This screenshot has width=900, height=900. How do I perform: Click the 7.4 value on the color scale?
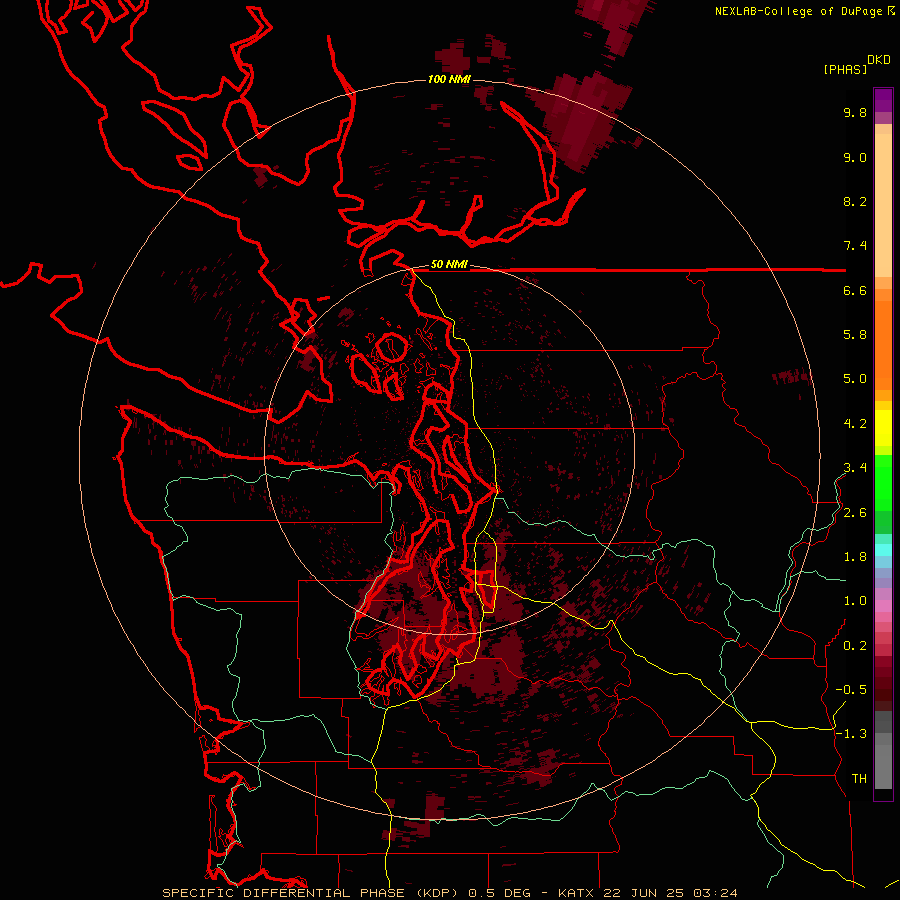click(855, 246)
